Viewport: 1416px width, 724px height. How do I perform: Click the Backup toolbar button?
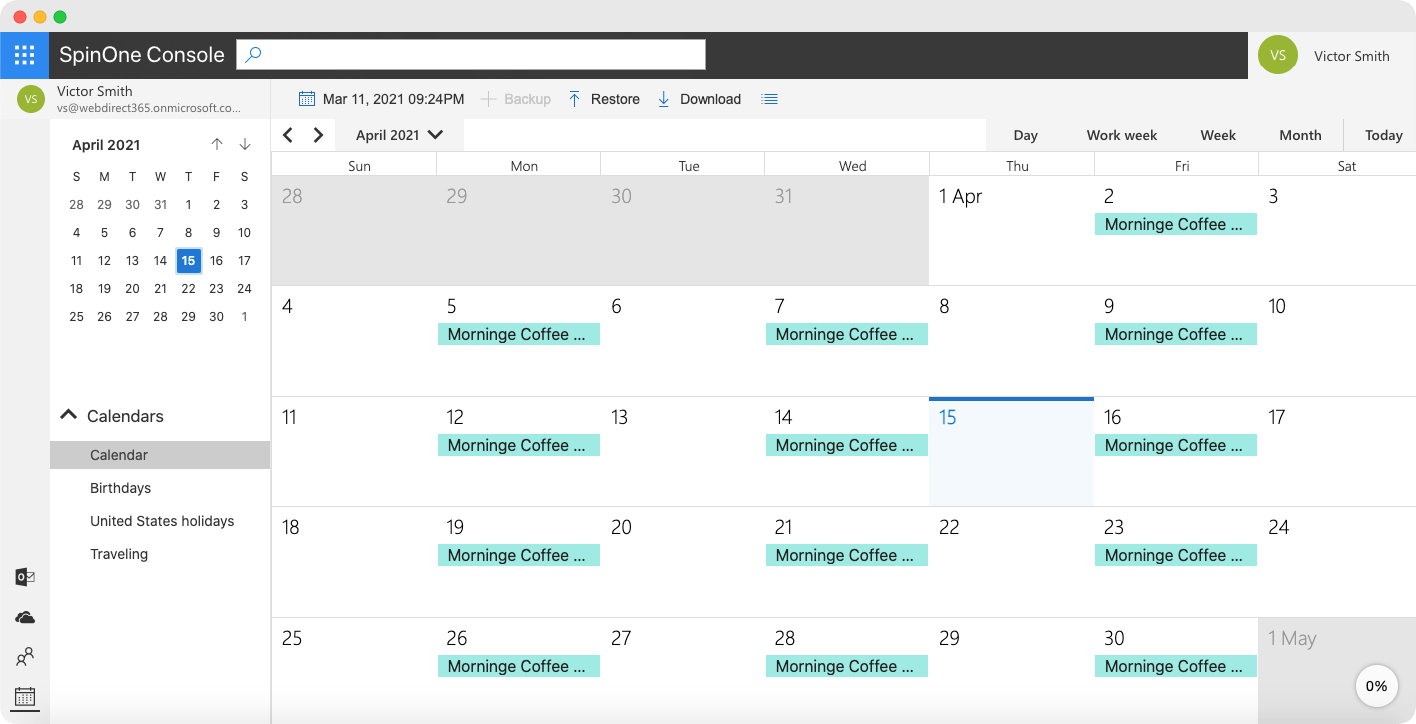coord(516,99)
